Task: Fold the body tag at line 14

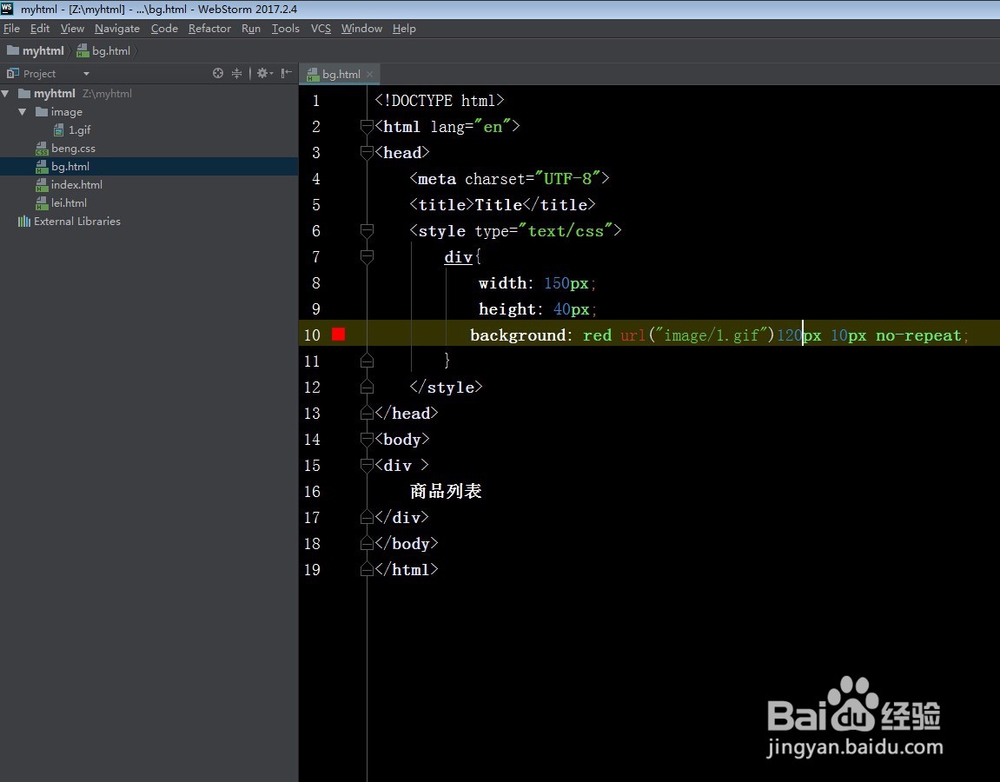Action: click(x=367, y=439)
